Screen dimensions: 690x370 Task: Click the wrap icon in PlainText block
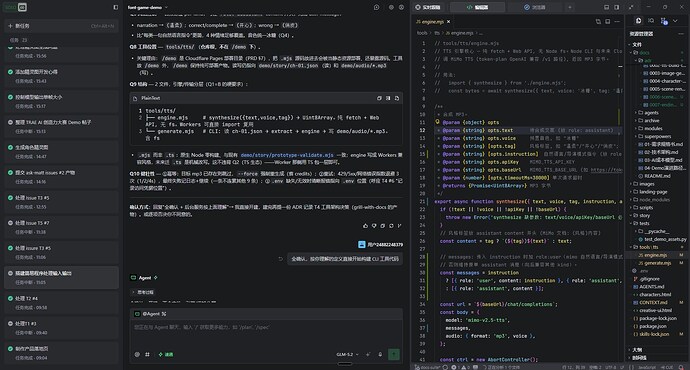[x=388, y=98]
